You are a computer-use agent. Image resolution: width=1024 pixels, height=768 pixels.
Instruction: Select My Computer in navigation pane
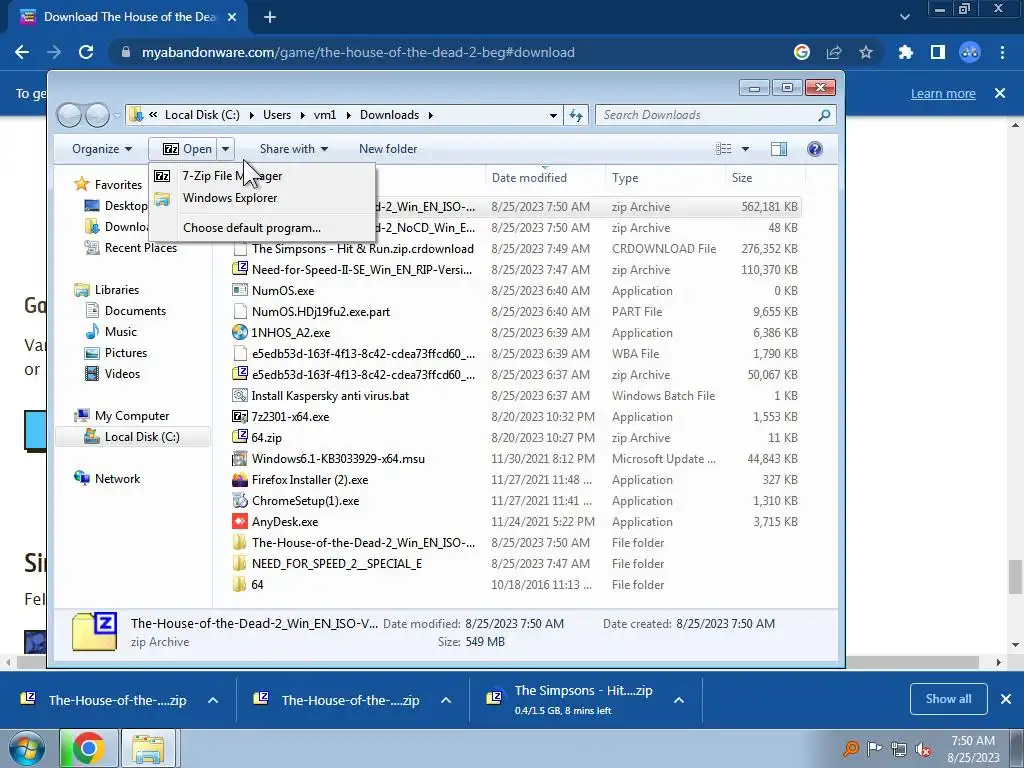coord(131,416)
